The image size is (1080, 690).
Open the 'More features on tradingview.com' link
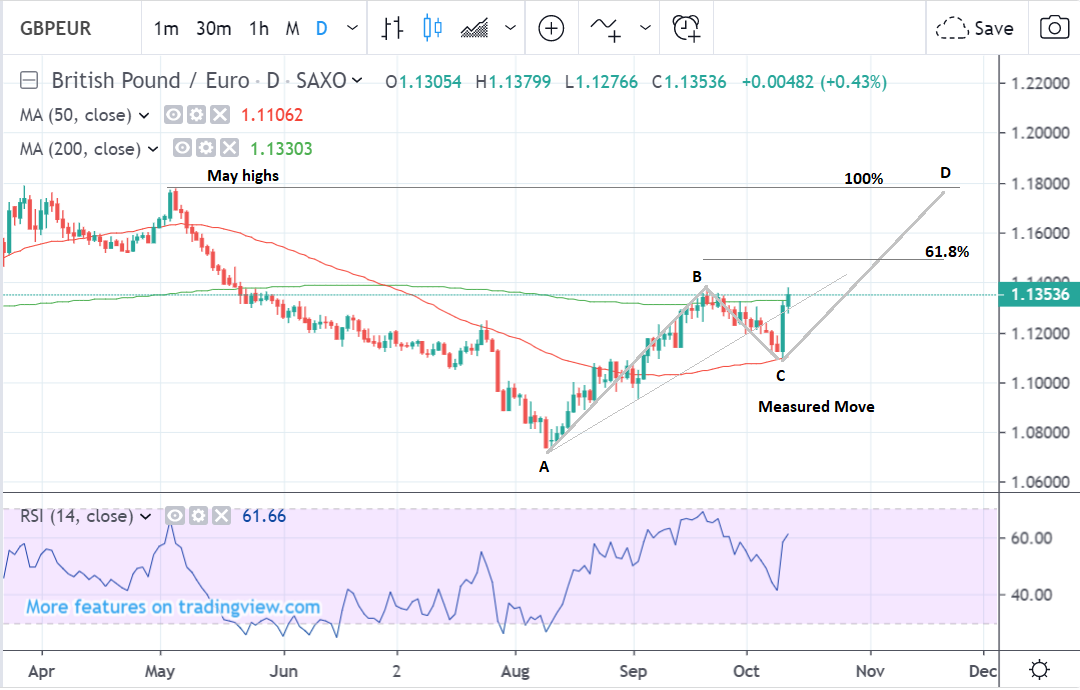[173, 607]
